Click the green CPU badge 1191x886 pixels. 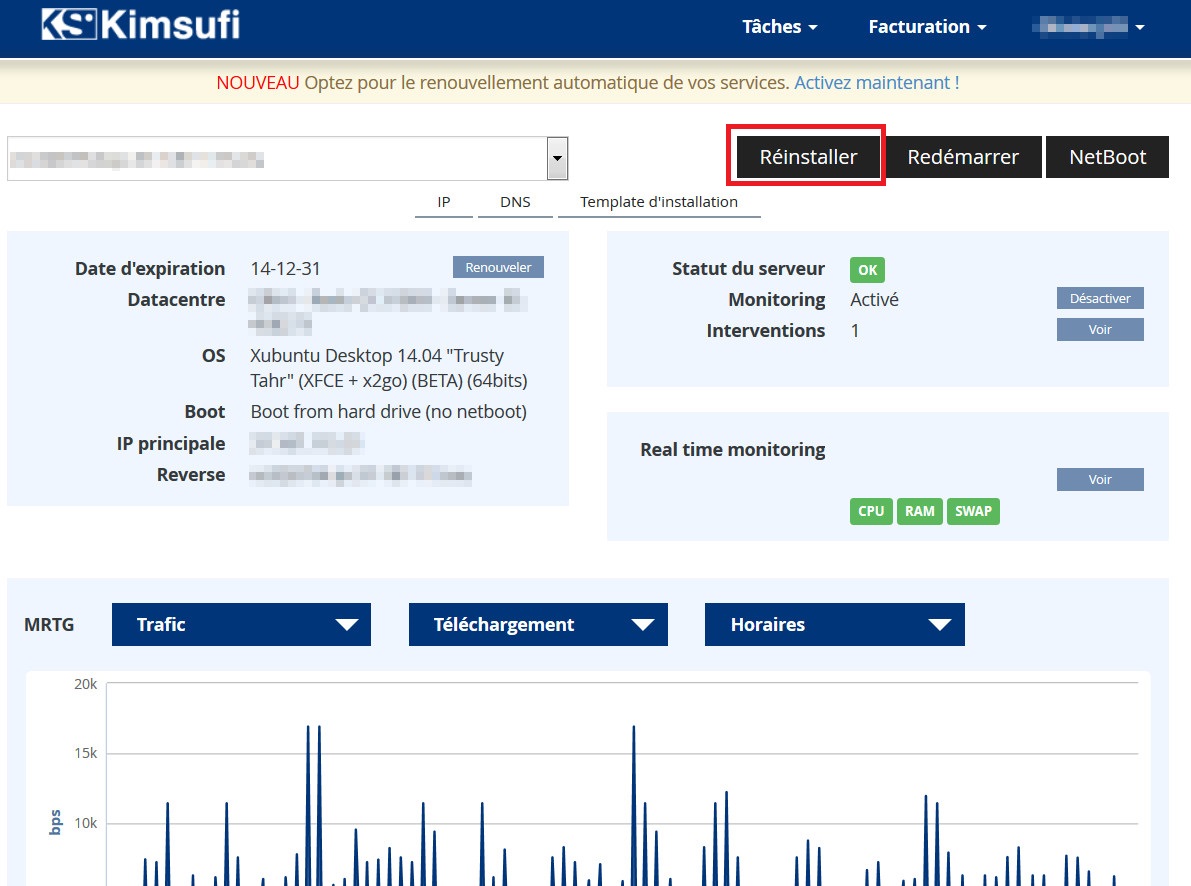(x=870, y=511)
